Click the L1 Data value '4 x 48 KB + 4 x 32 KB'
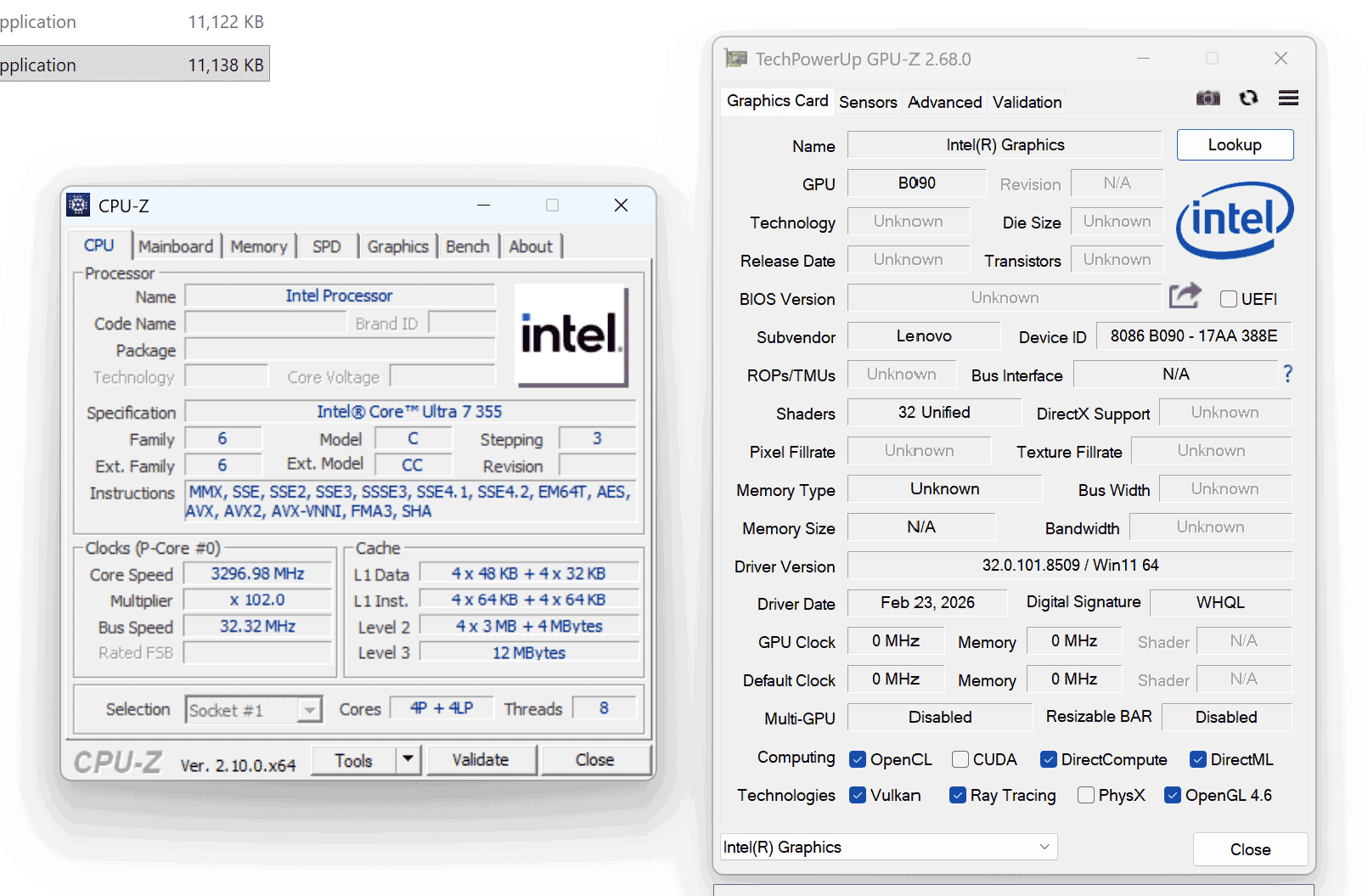This screenshot has height=896, width=1368. click(x=529, y=573)
